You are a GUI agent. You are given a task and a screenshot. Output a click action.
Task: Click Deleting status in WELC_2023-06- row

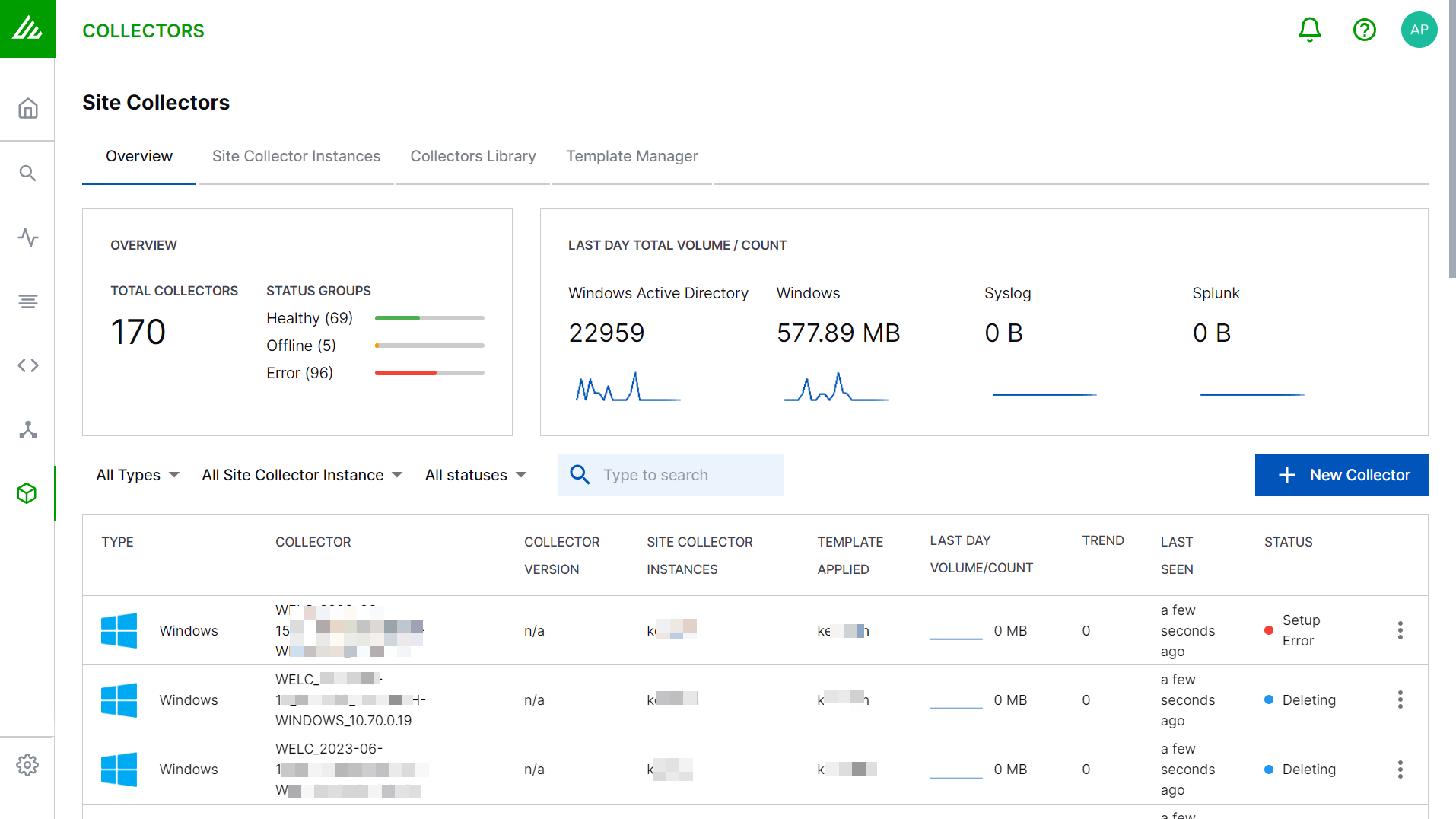coord(1308,770)
